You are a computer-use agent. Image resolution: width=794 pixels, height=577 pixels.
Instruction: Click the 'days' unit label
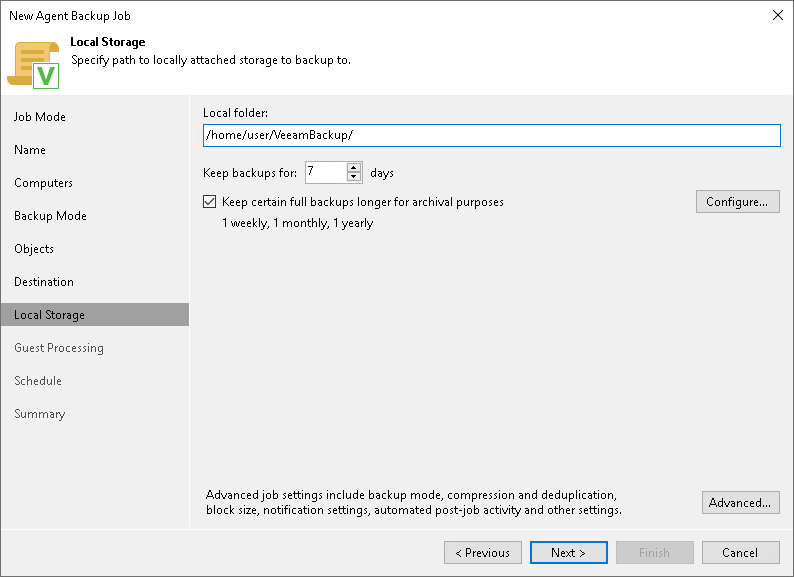coord(382,173)
